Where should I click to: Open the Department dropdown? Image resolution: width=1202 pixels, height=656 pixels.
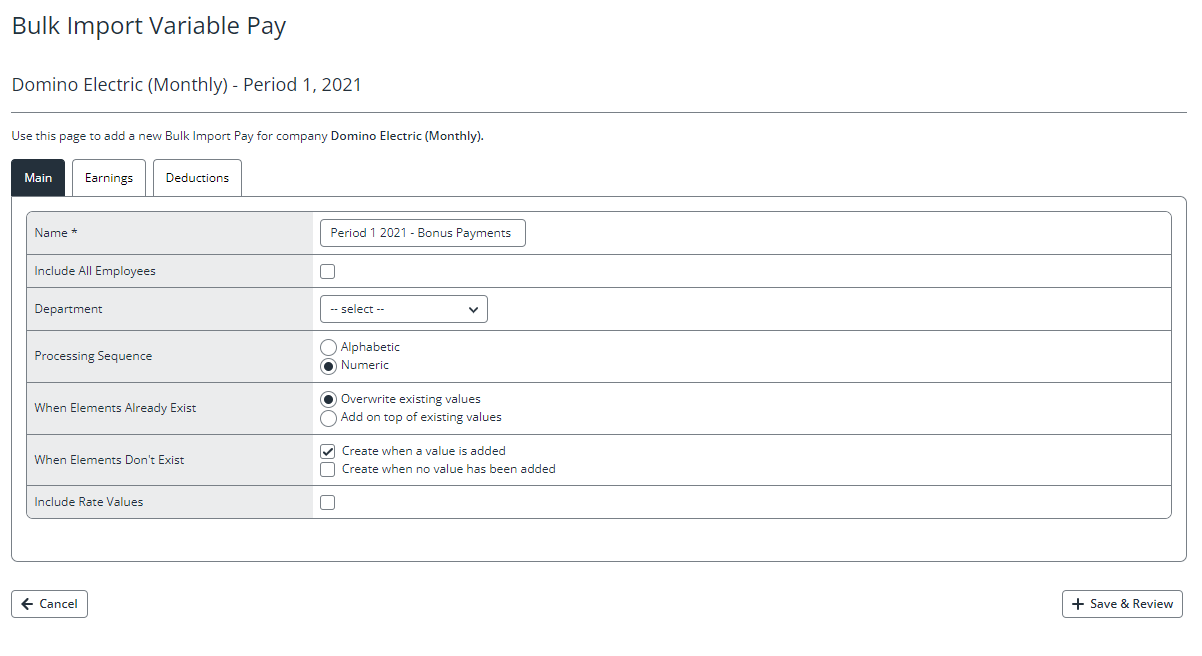404,309
